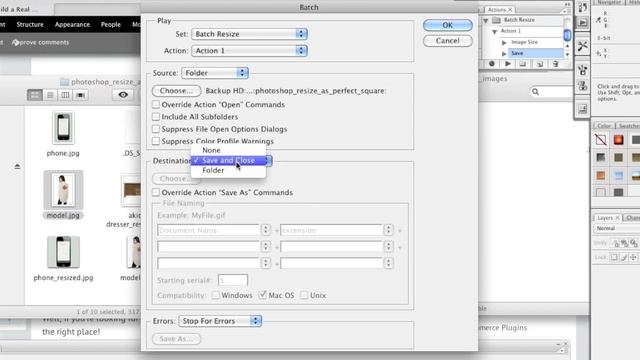Create a new action set folder icon
Image resolution: width=640 pixels, height=360 pixels.
pos(523,64)
